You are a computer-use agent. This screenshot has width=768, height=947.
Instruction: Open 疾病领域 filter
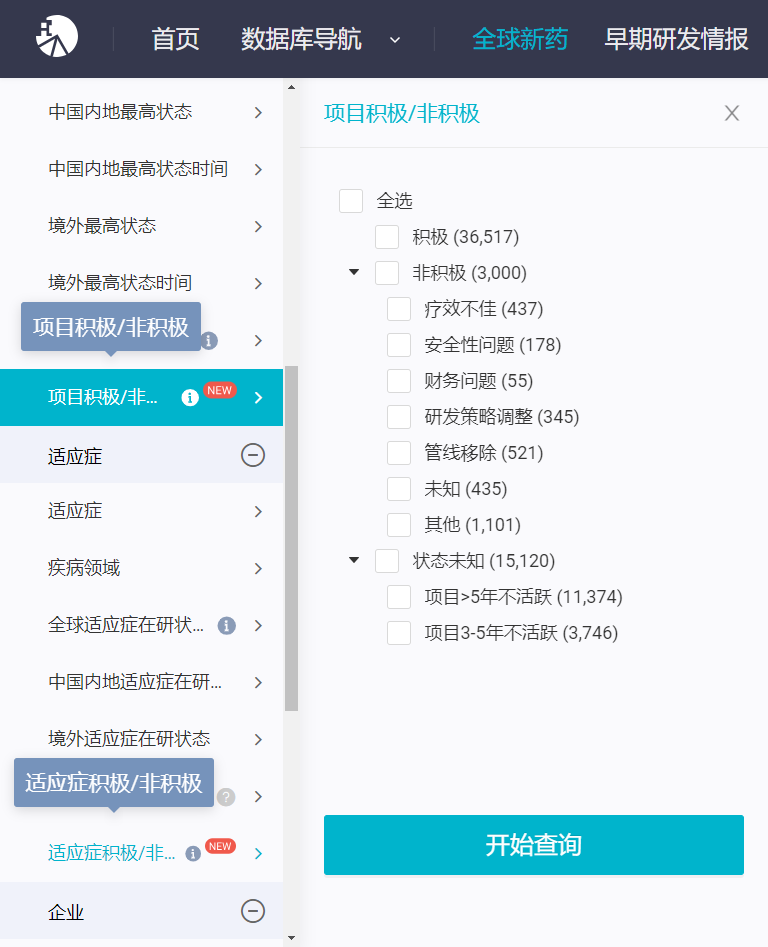point(141,568)
